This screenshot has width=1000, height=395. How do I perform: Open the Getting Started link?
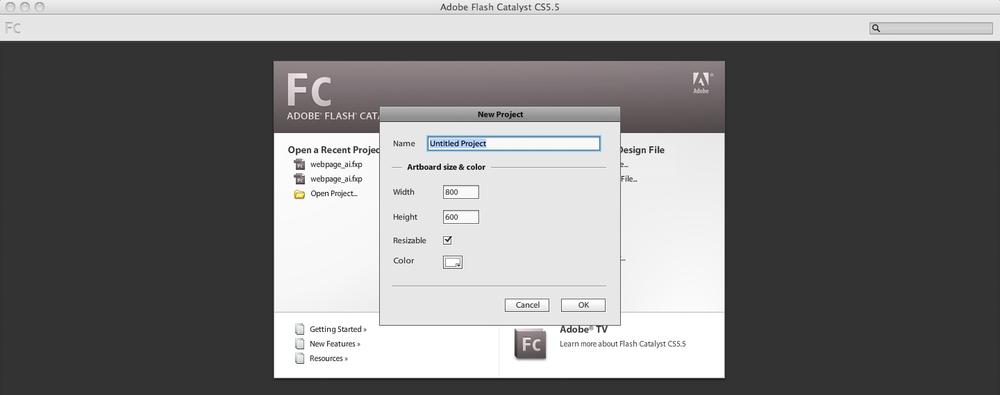[338, 329]
